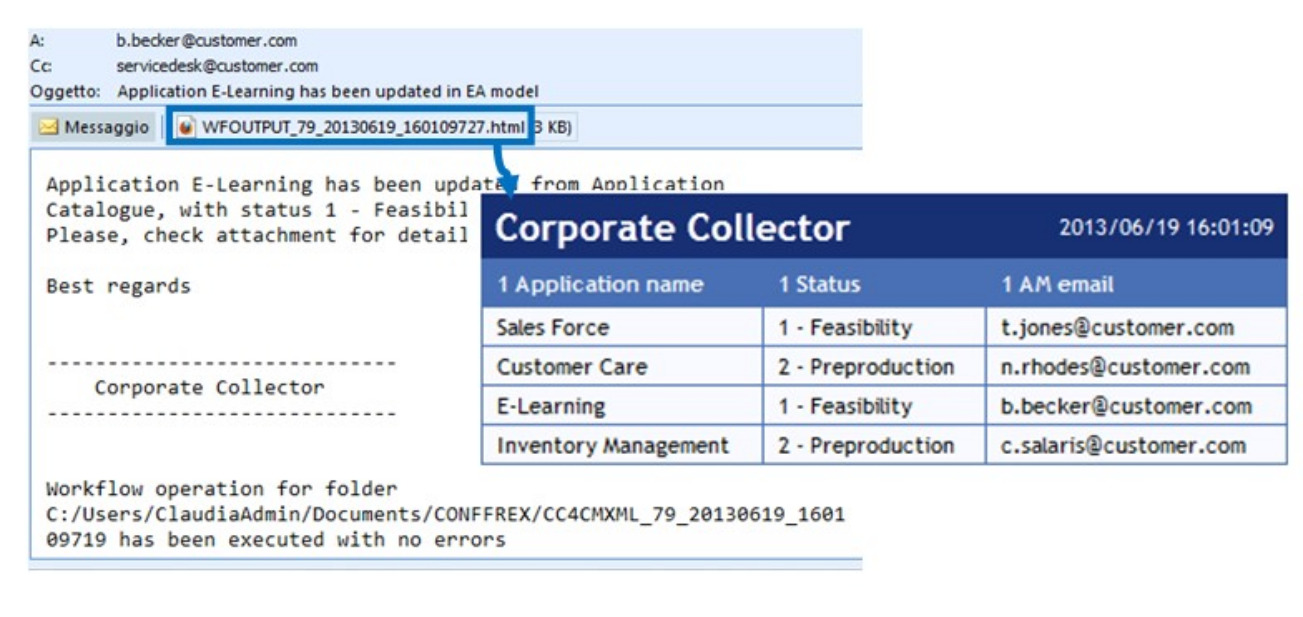
Task: Click the Corporate Collector report title
Action: [x=672, y=228]
